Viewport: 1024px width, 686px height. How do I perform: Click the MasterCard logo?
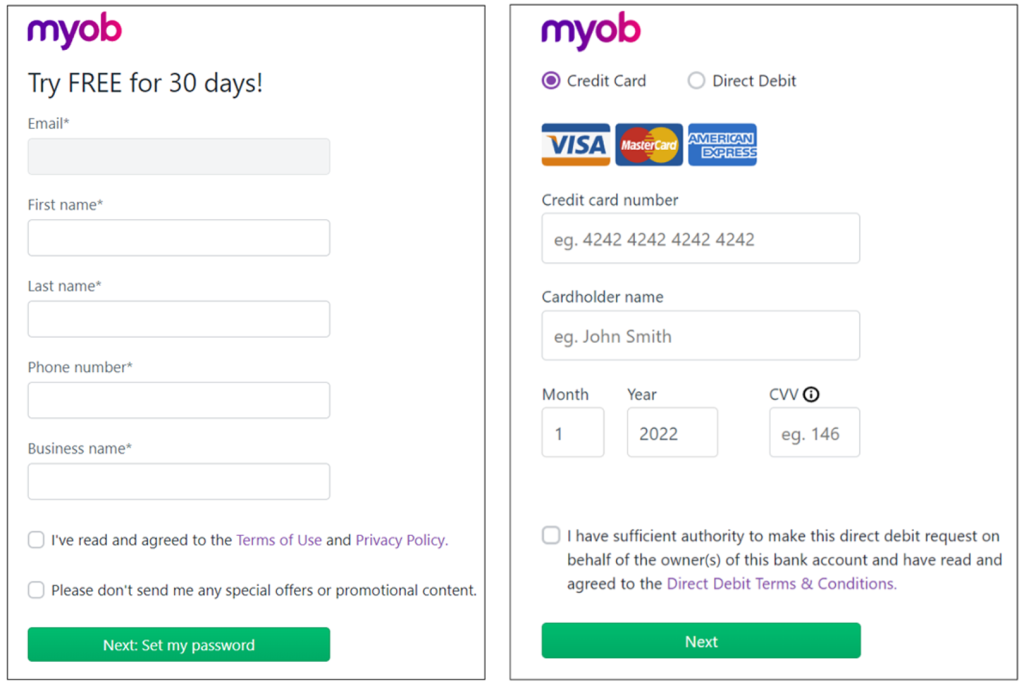point(648,144)
